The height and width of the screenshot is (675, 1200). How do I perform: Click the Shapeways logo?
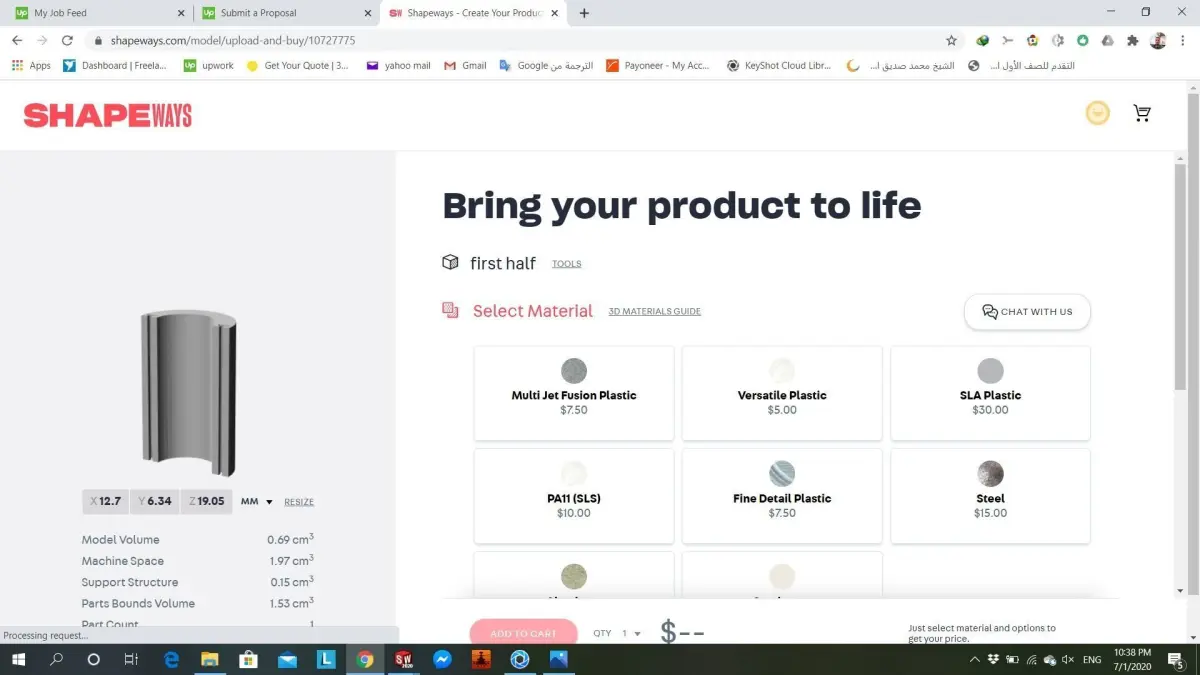click(107, 115)
